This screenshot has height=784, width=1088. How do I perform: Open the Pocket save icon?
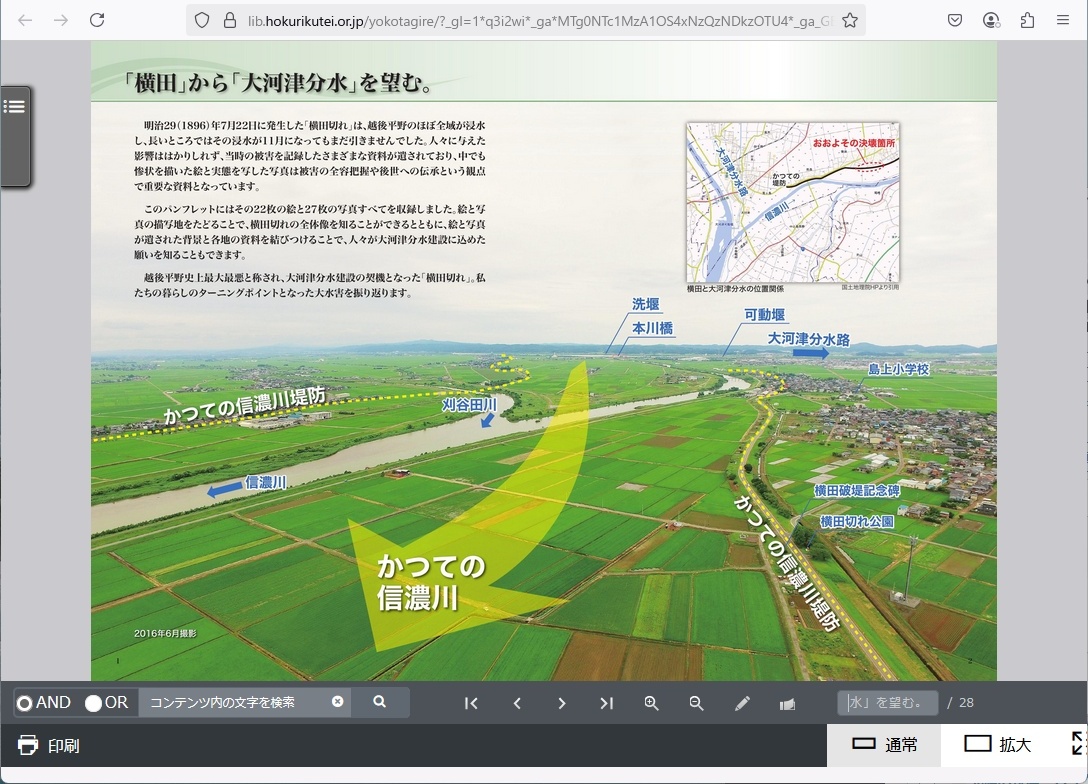[x=955, y=20]
